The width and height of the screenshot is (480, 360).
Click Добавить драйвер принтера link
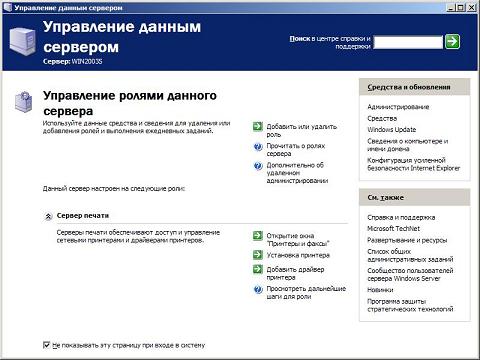pyautogui.click(x=295, y=273)
